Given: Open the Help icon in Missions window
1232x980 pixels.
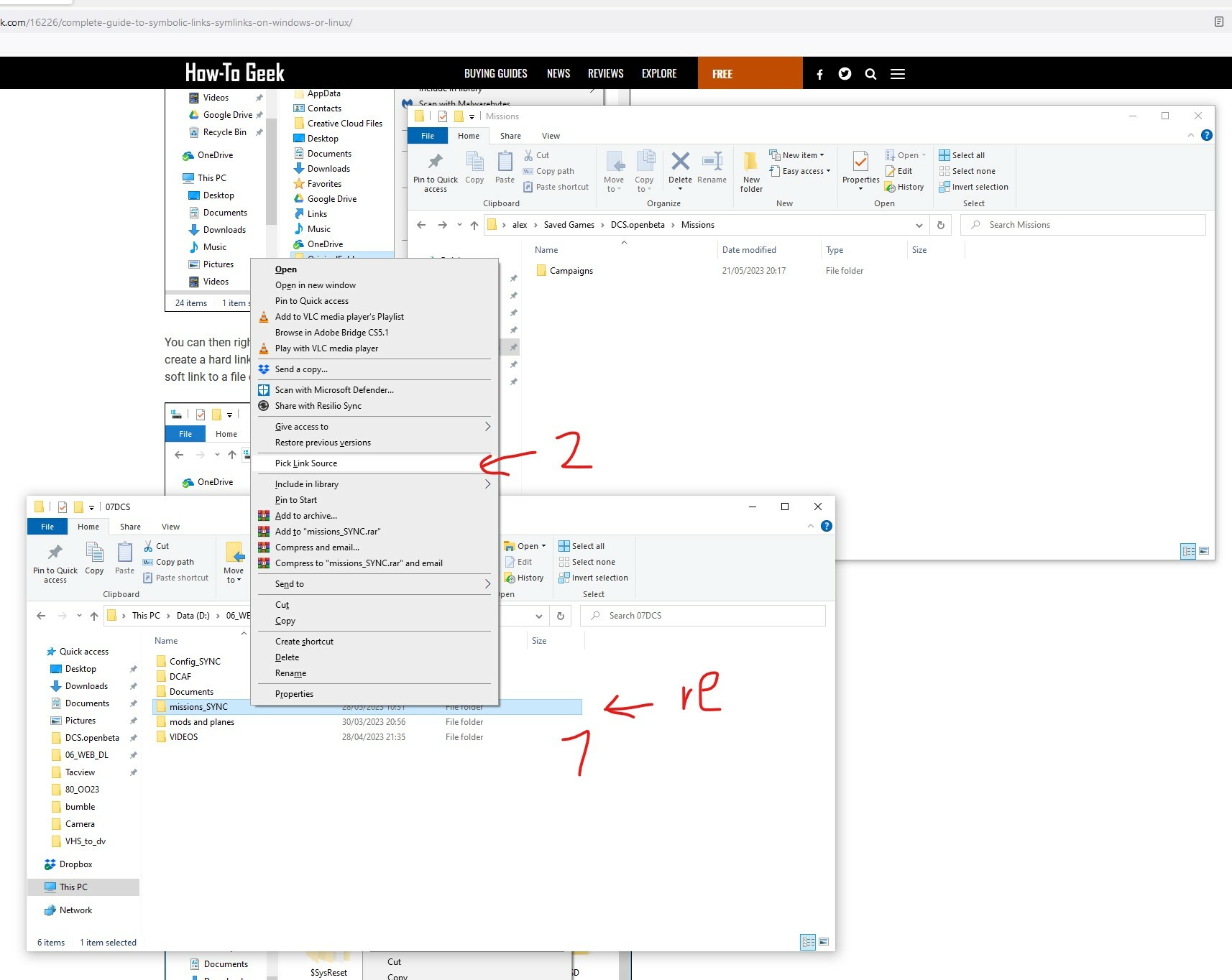Looking at the screenshot, I should (1207, 135).
